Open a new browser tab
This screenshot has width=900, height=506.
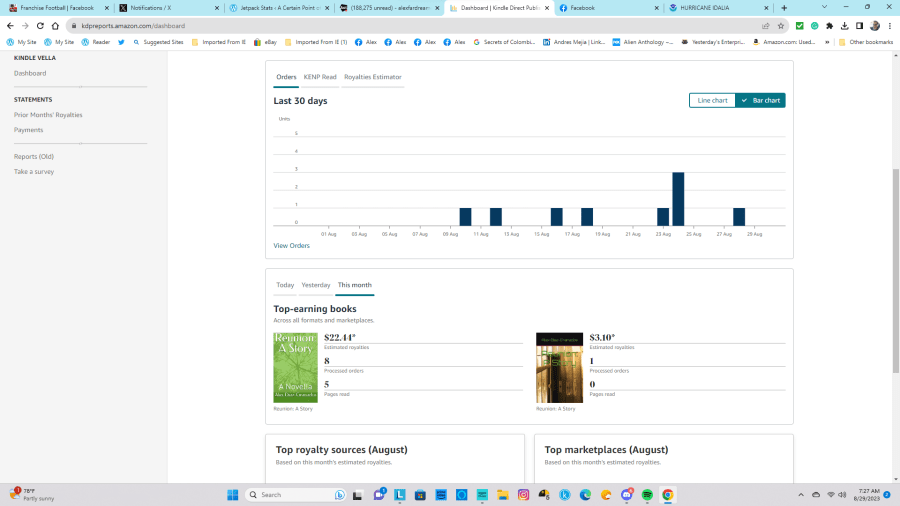[x=784, y=7]
